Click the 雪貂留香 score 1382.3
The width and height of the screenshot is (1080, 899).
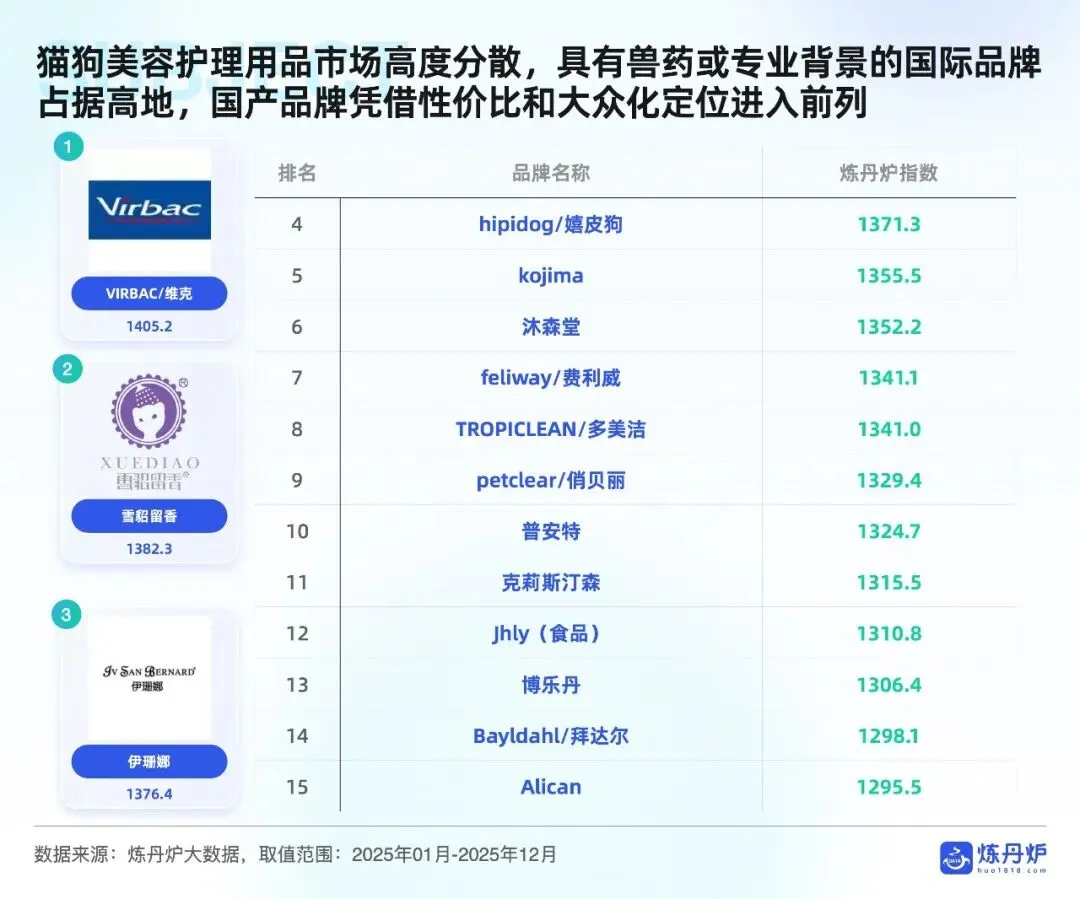149,549
